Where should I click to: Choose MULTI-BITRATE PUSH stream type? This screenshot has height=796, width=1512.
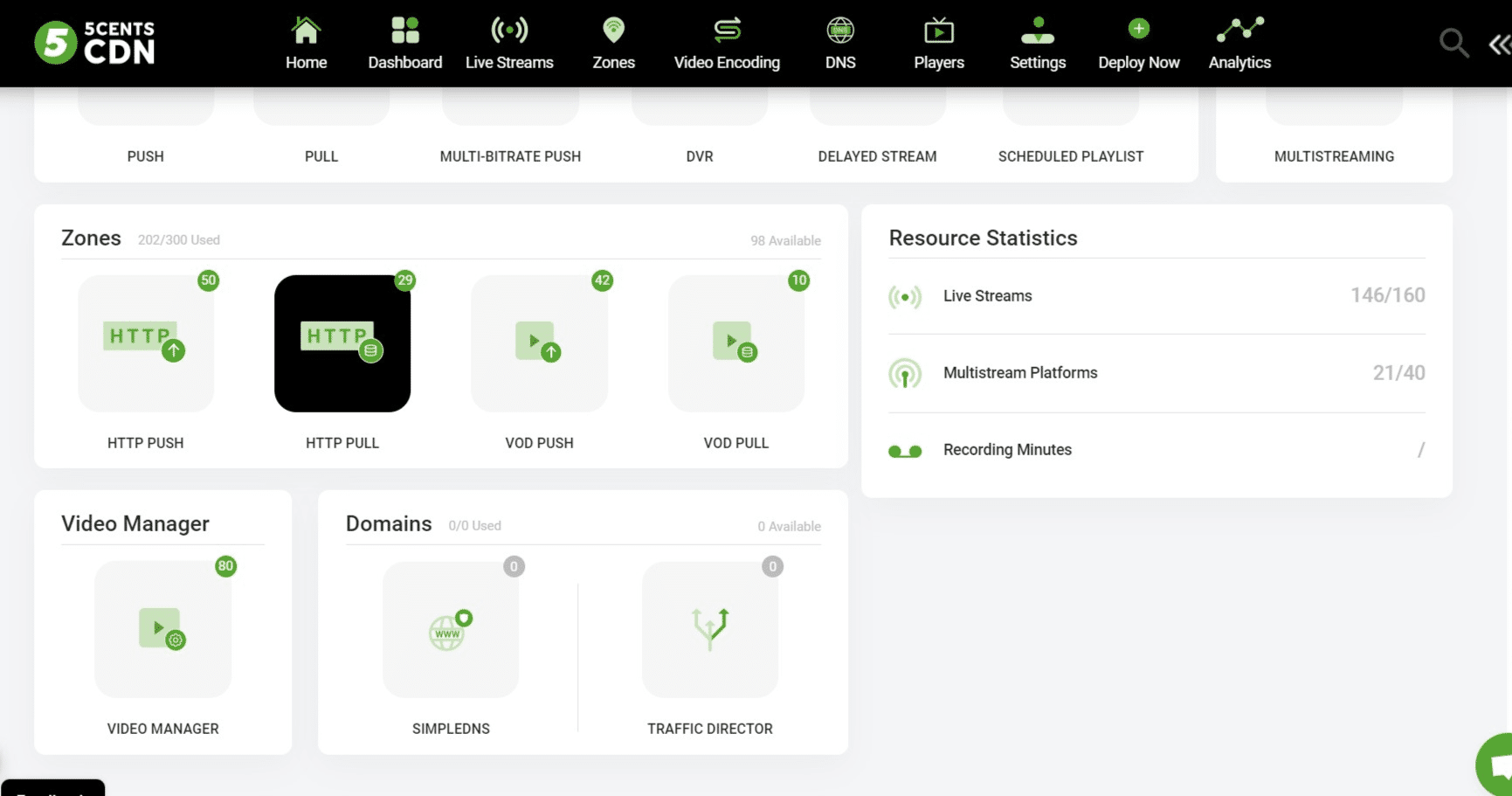point(510,156)
